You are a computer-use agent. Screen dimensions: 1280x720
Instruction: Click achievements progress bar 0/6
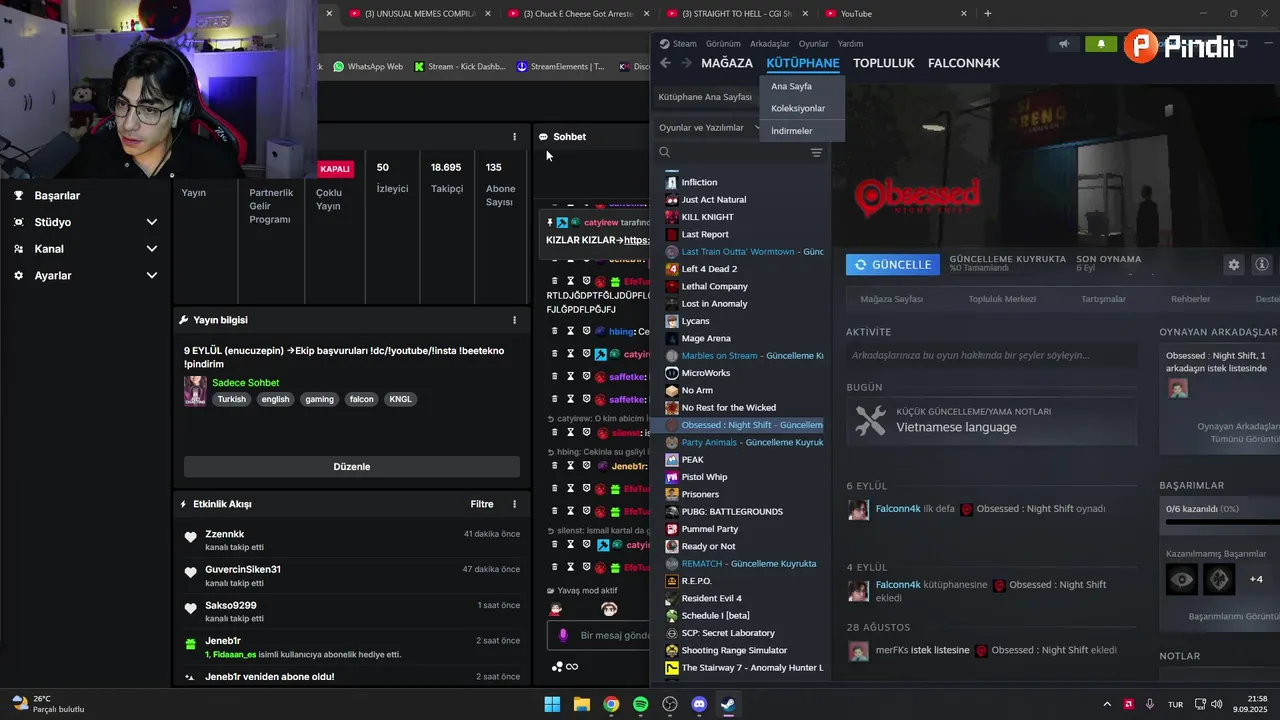[1222, 522]
